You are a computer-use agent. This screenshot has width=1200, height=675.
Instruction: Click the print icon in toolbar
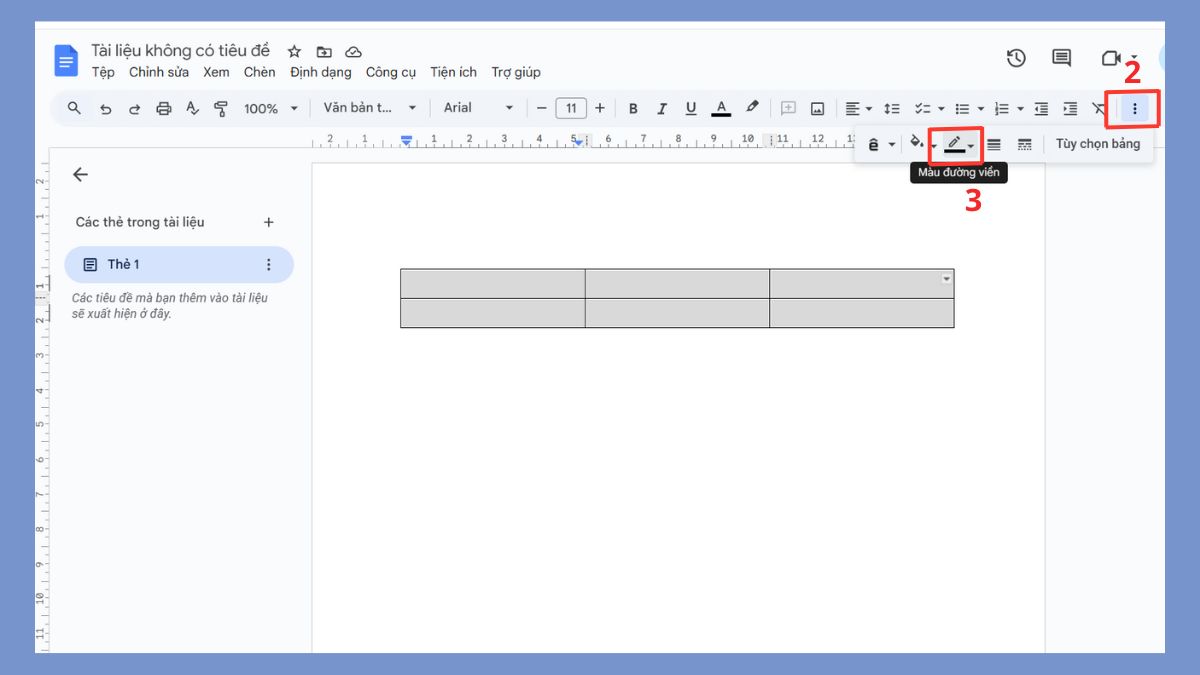coord(164,108)
